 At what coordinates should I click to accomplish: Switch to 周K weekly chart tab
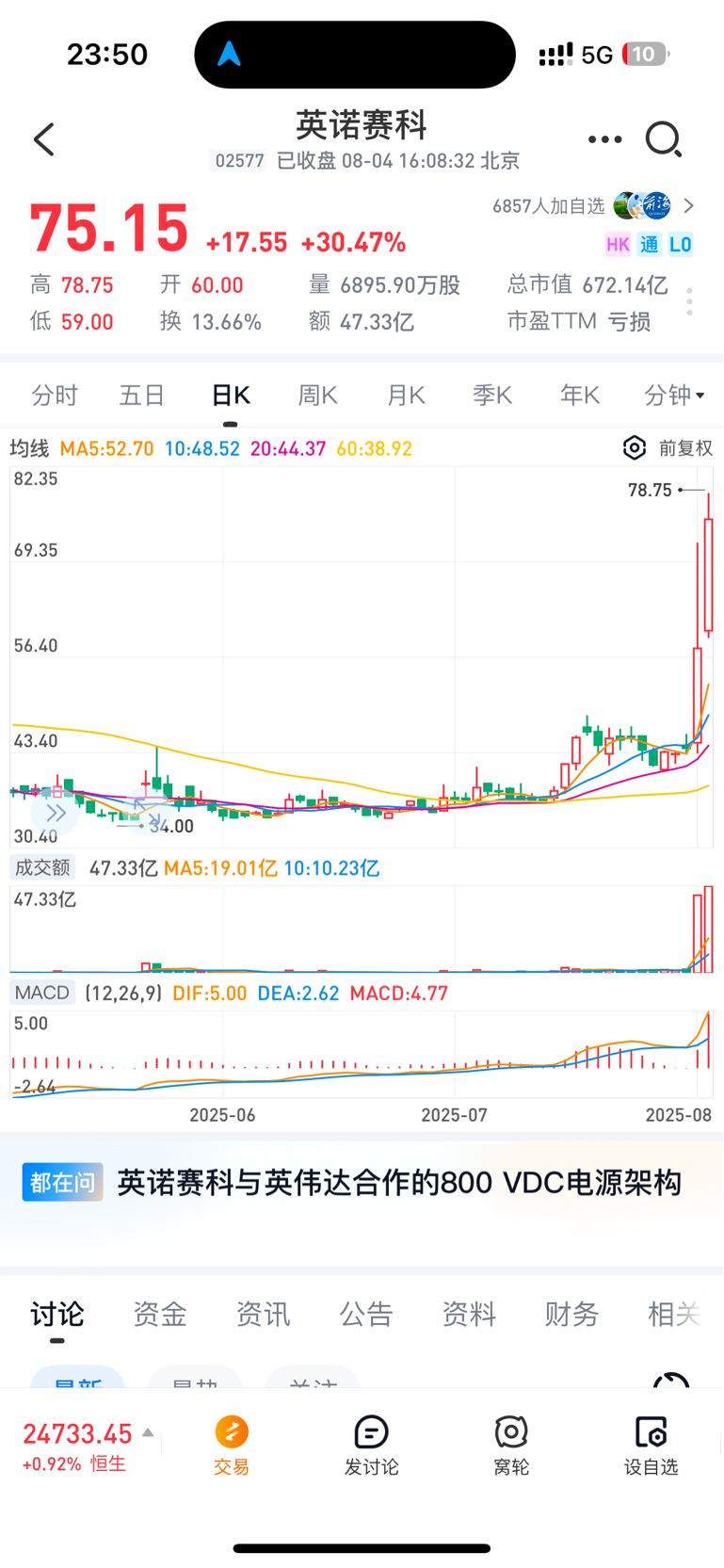pos(318,396)
